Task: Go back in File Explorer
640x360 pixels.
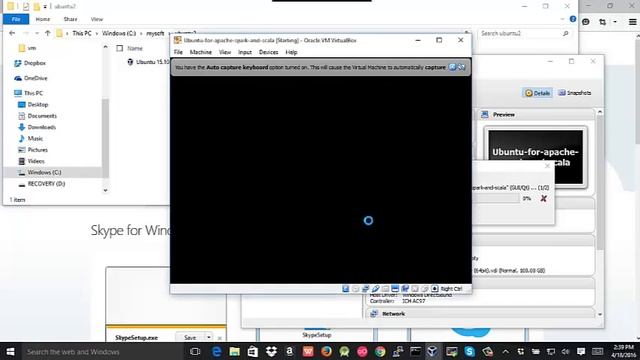Action: coord(12,33)
